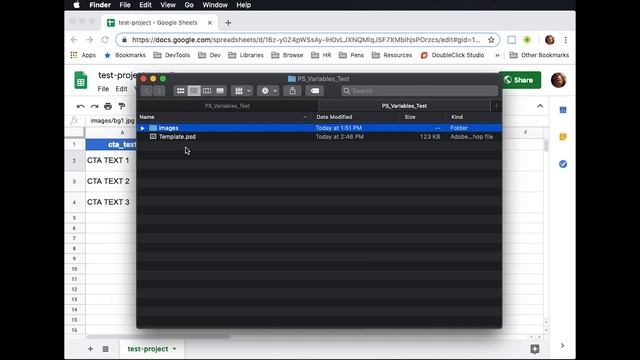Open the Resources bookmarks folder
The height and width of the screenshot is (360, 640).
pos(392,55)
